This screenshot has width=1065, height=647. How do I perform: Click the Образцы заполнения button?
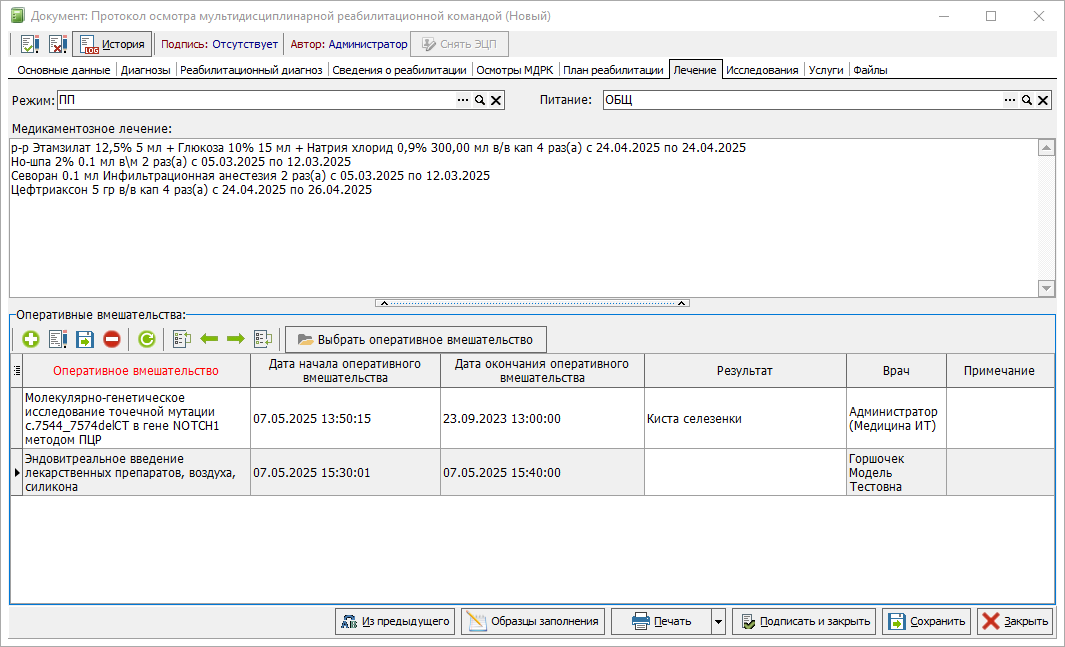click(533, 621)
